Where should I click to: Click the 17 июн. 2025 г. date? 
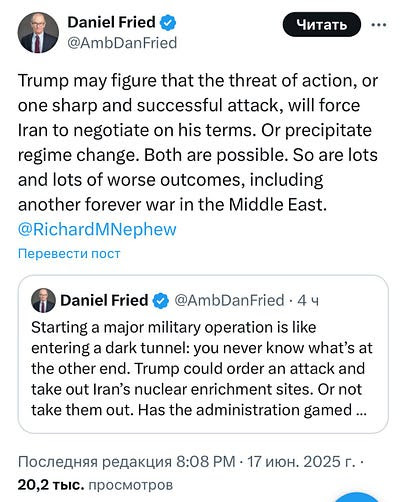pyautogui.click(x=301, y=462)
